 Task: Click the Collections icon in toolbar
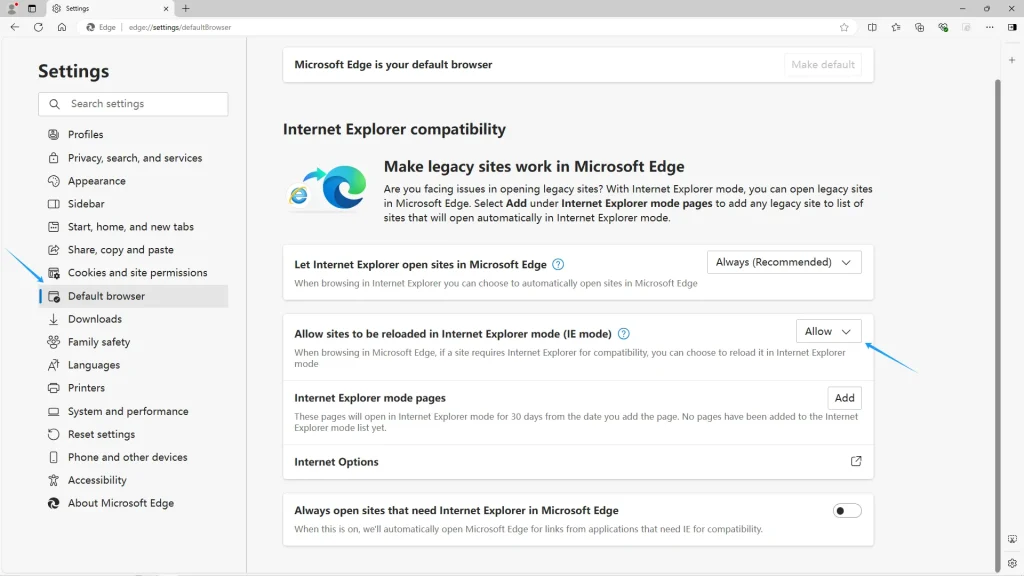pyautogui.click(x=919, y=27)
